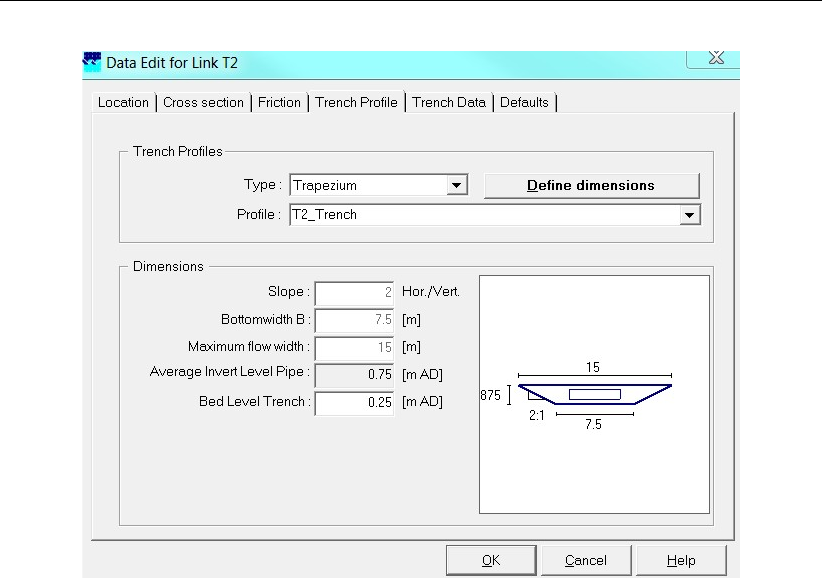Viewport: 822px width, 578px height.
Task: Click the T2_Trench profile field
Action: (495, 215)
